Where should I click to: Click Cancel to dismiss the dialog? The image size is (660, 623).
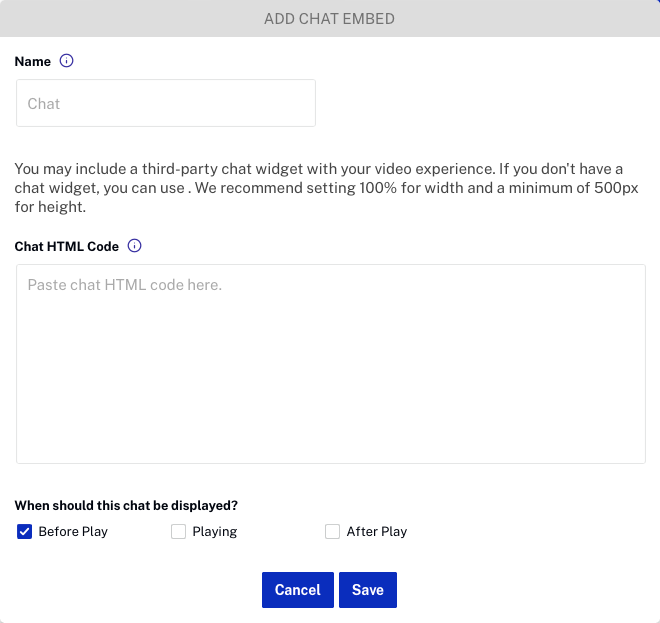tap(298, 590)
